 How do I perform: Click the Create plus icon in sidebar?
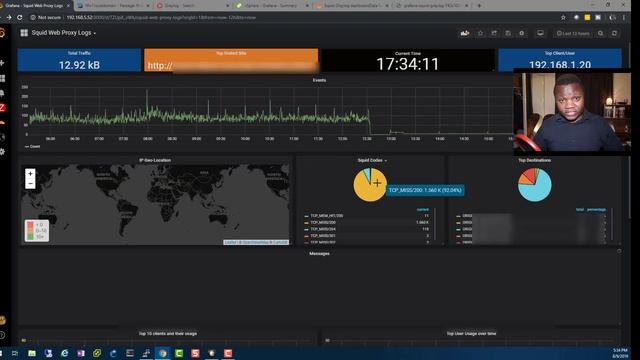pyautogui.click(x=2, y=63)
